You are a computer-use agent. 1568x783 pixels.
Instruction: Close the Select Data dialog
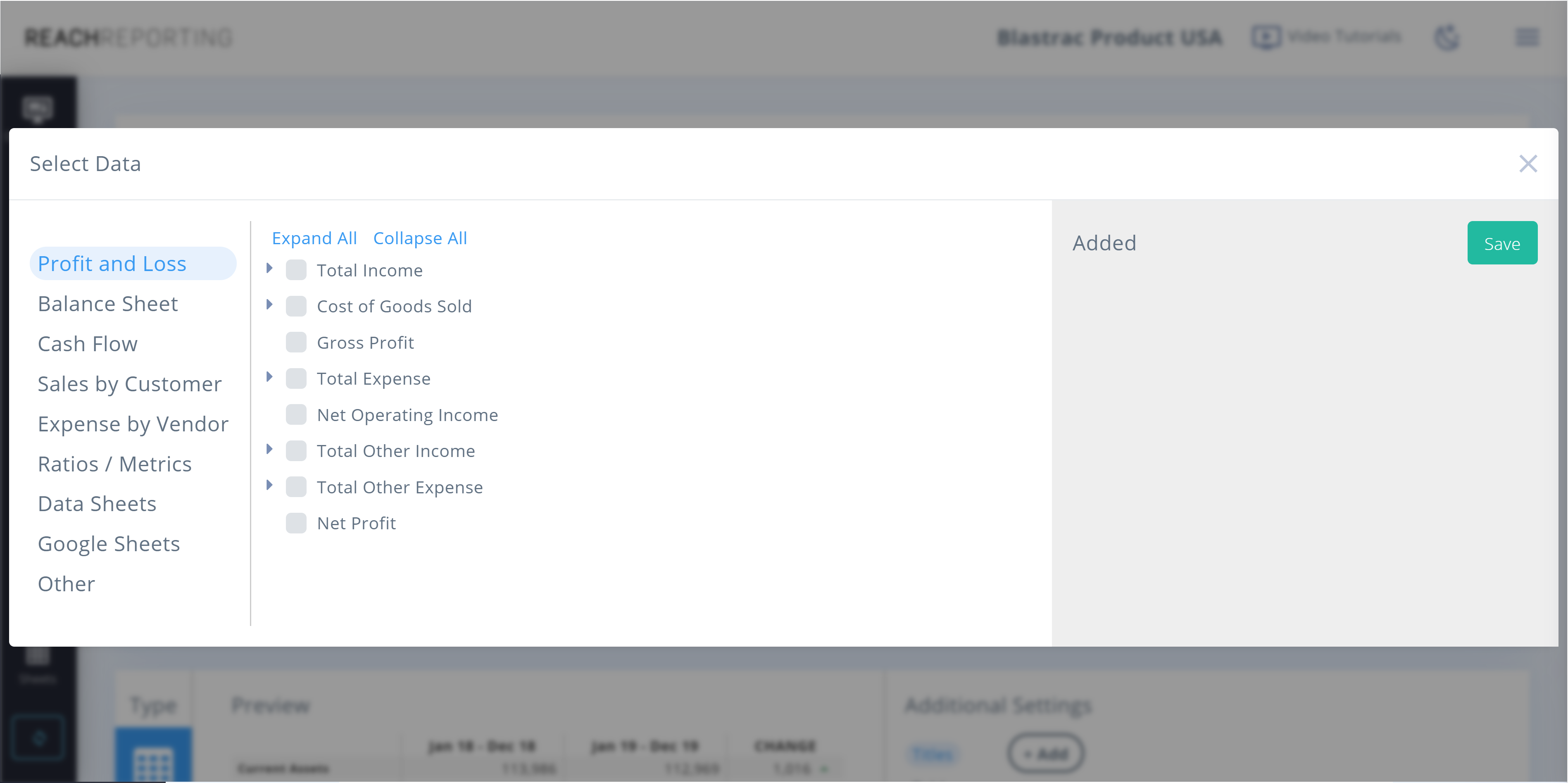tap(1528, 163)
